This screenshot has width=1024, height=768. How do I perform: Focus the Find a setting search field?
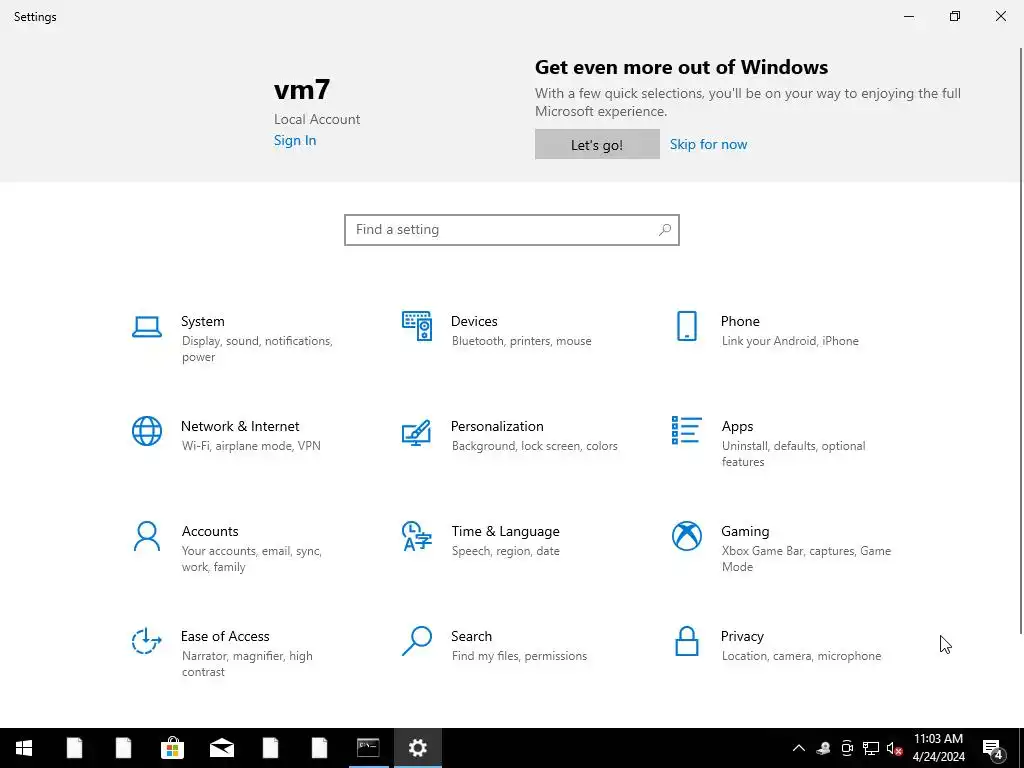pos(511,230)
